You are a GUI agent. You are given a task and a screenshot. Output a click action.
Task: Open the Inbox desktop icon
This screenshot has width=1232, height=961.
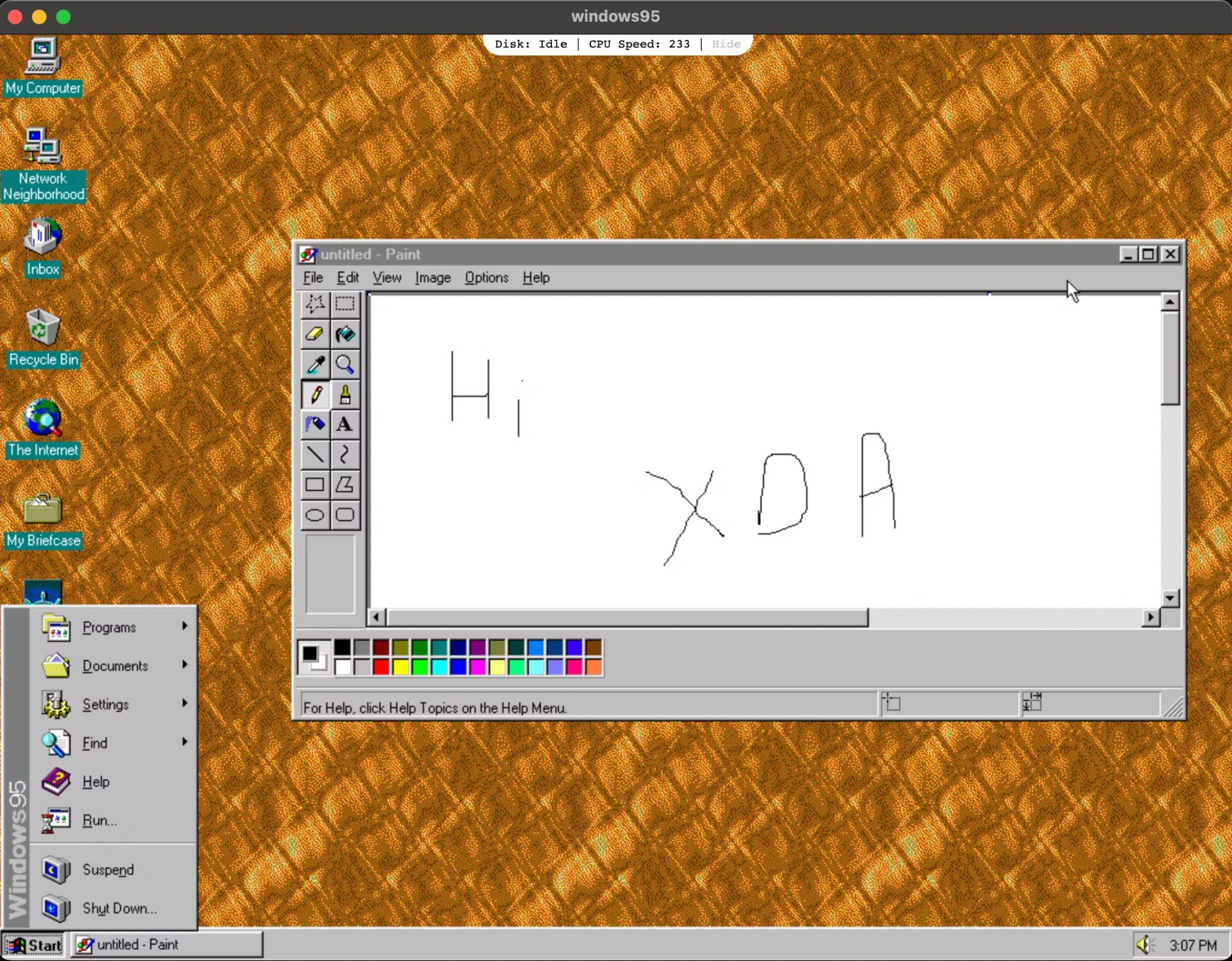pos(43,247)
